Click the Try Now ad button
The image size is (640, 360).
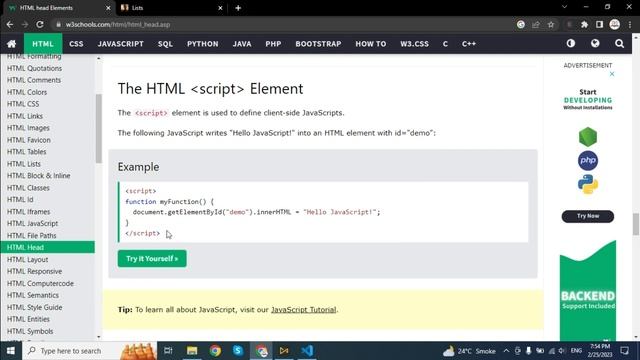[588, 216]
